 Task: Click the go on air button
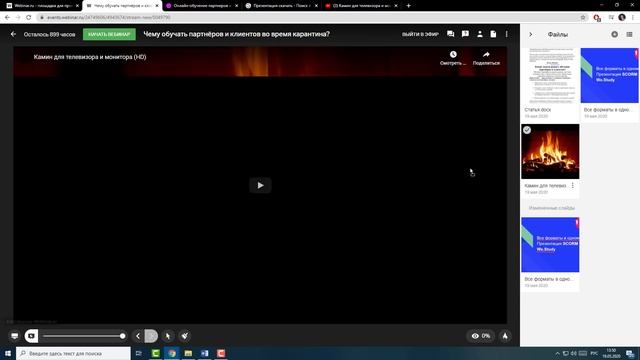pos(420,34)
